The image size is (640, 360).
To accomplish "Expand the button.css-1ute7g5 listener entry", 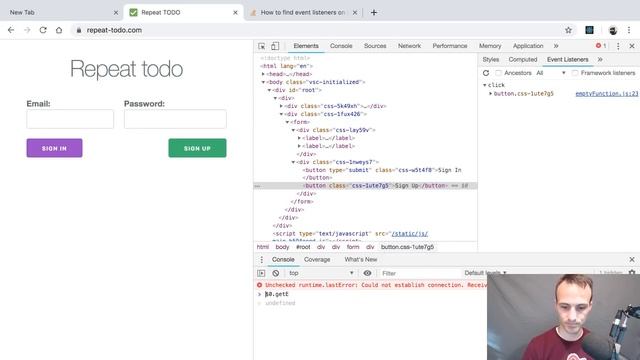I will (x=491, y=94).
